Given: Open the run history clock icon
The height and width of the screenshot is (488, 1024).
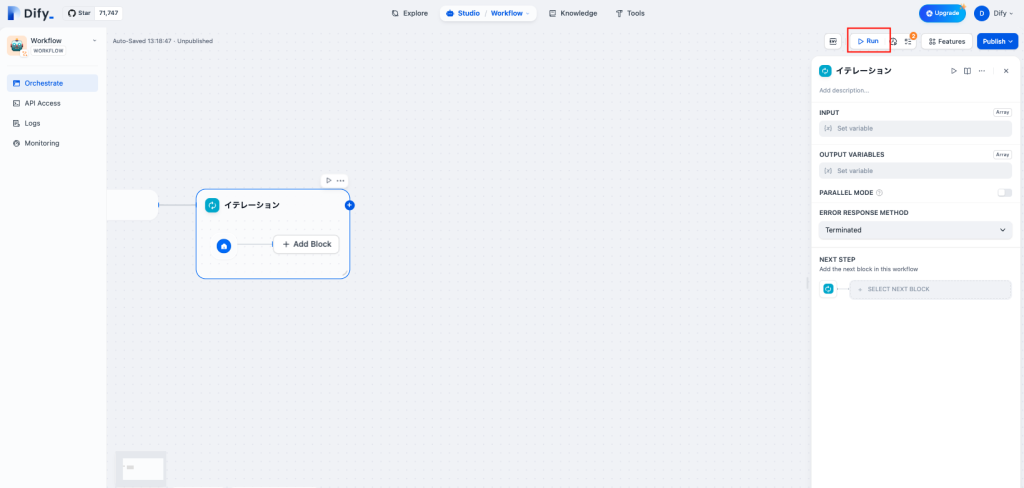Looking at the screenshot, I should click(x=893, y=41).
